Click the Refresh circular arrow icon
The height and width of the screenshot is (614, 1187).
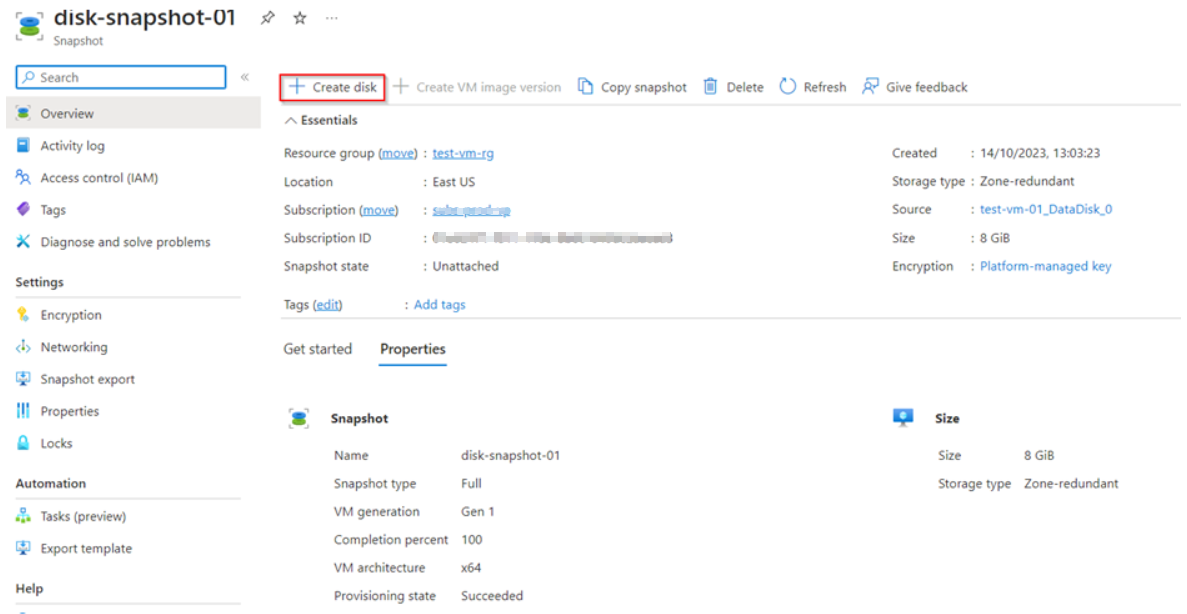pos(787,87)
